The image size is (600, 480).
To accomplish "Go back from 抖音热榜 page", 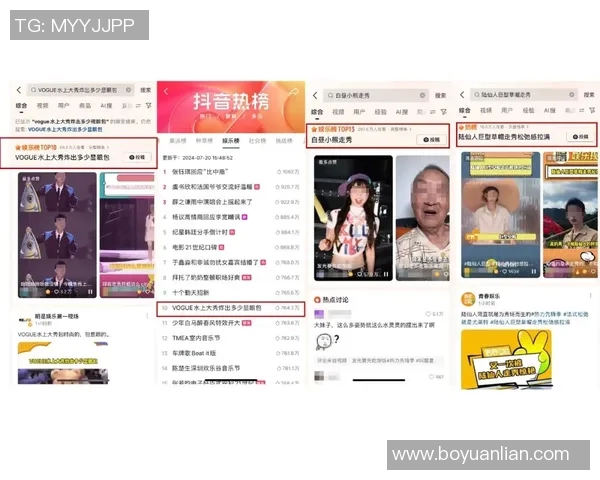I will pyautogui.click(x=166, y=91).
